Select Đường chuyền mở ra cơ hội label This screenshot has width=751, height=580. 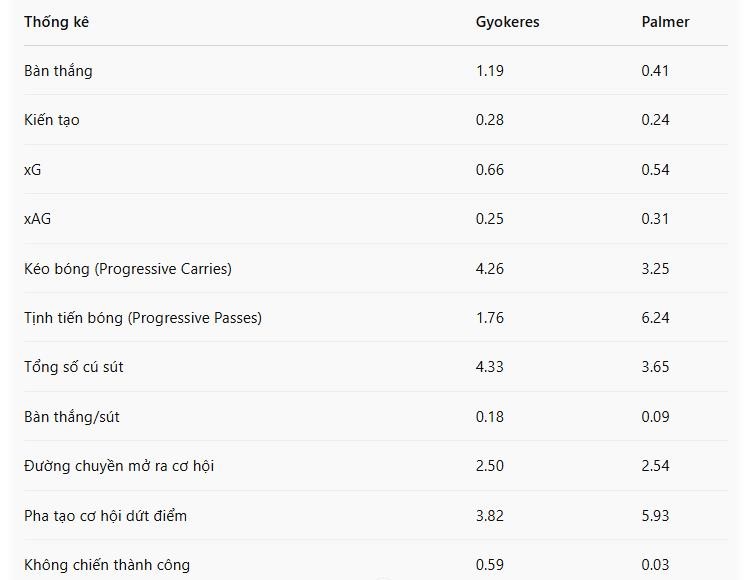pos(119,466)
